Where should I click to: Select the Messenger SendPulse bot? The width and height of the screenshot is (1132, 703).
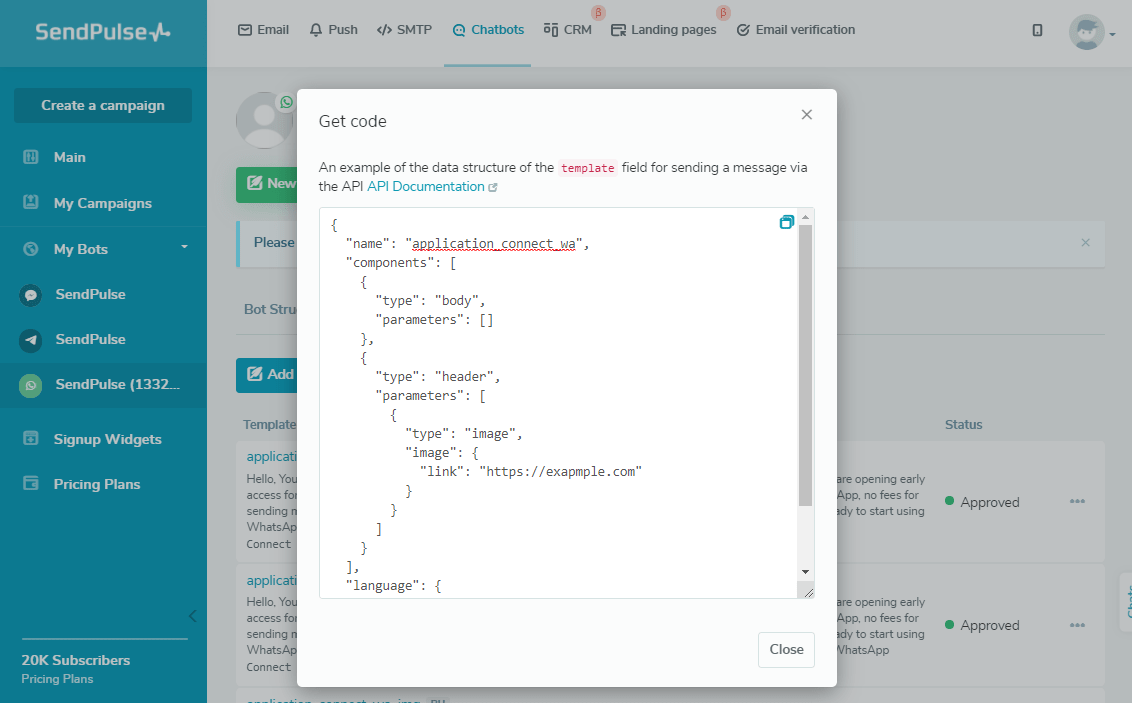90,294
